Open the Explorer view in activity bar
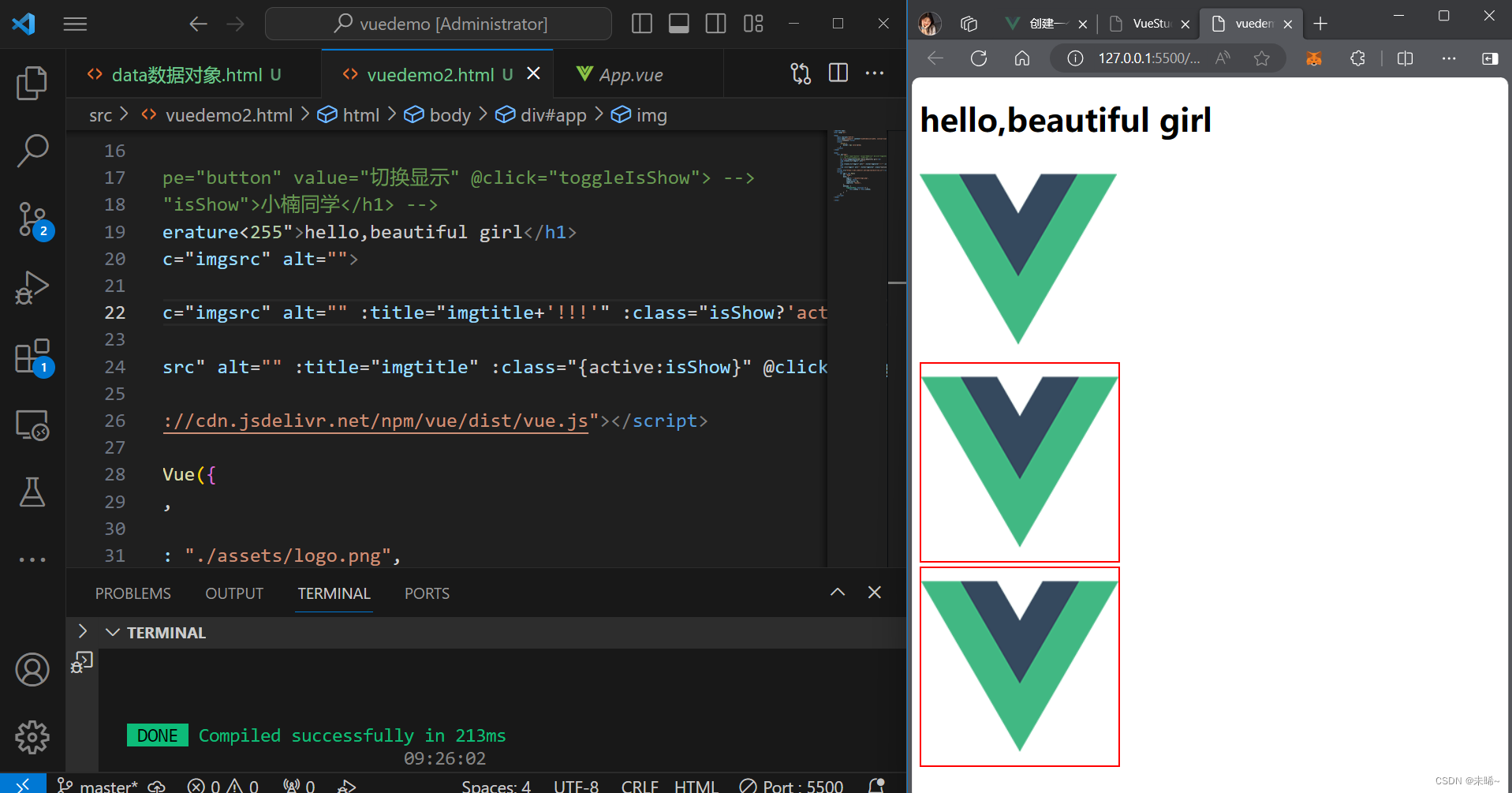This screenshot has height=793, width=1512. [x=32, y=83]
